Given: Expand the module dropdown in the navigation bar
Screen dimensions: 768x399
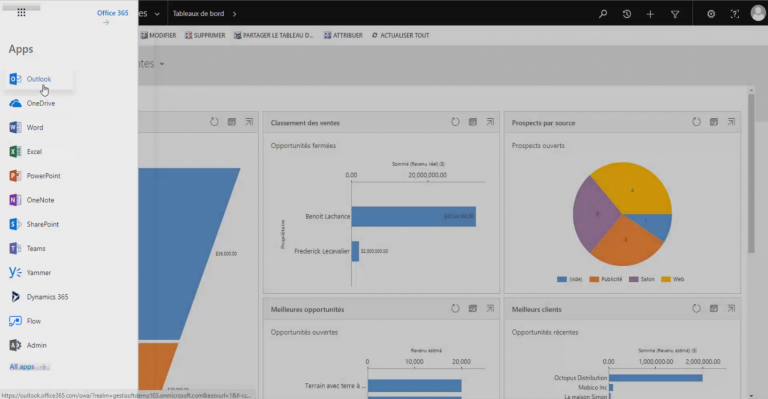Looking at the screenshot, I should click(157, 14).
